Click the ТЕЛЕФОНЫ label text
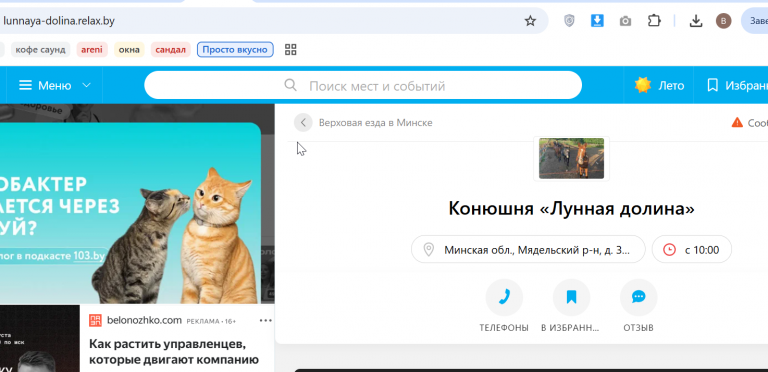This screenshot has height=372, width=768. pyautogui.click(x=504, y=328)
